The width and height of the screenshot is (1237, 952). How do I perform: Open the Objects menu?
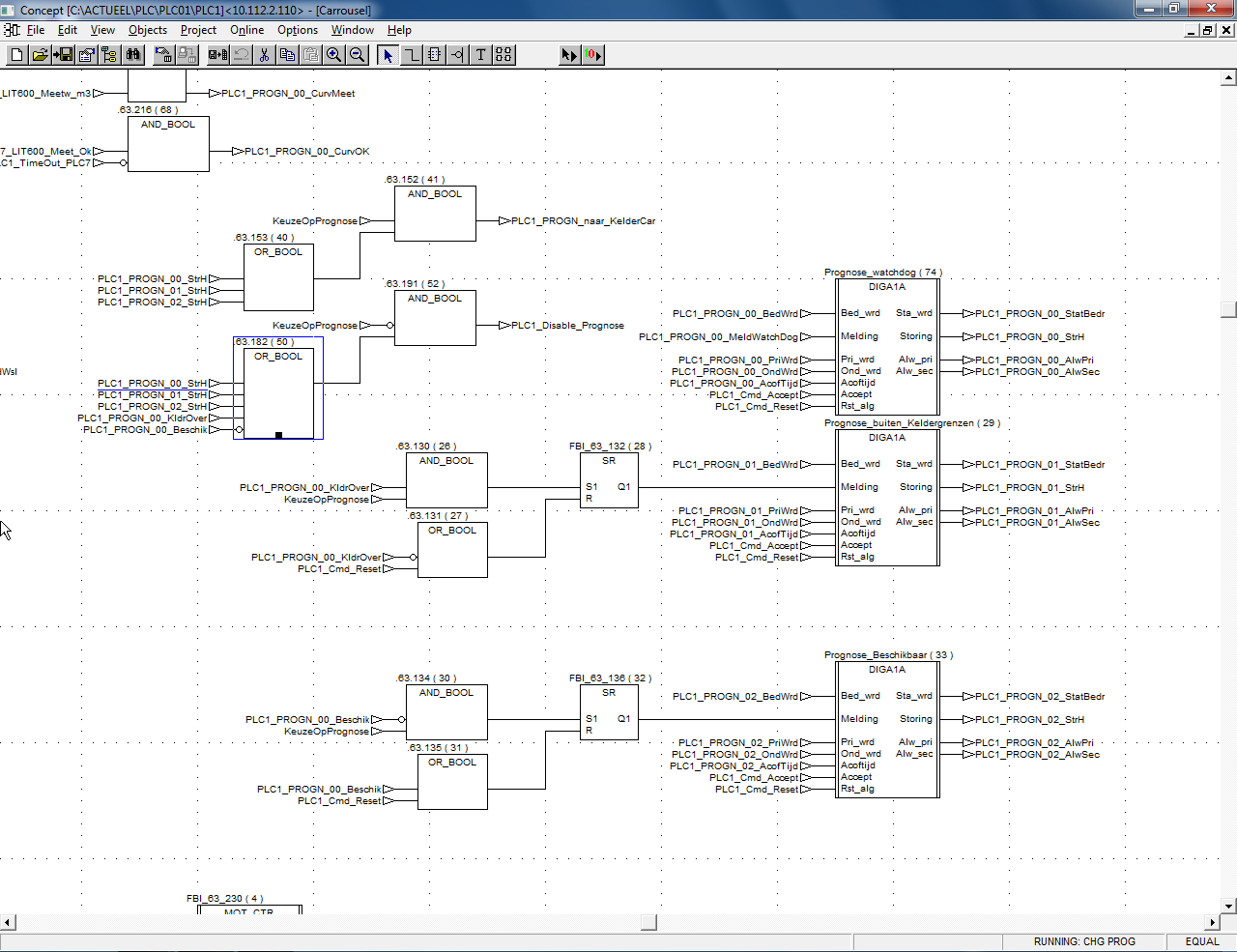point(147,30)
